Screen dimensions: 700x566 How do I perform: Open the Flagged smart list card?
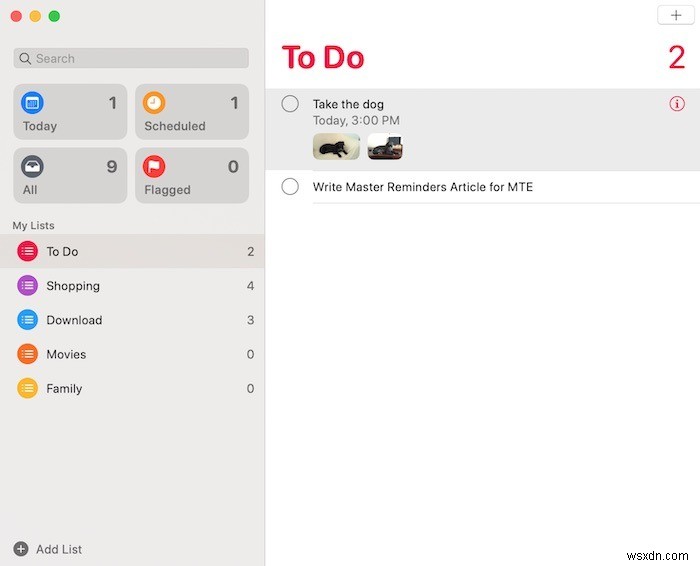coord(192,175)
